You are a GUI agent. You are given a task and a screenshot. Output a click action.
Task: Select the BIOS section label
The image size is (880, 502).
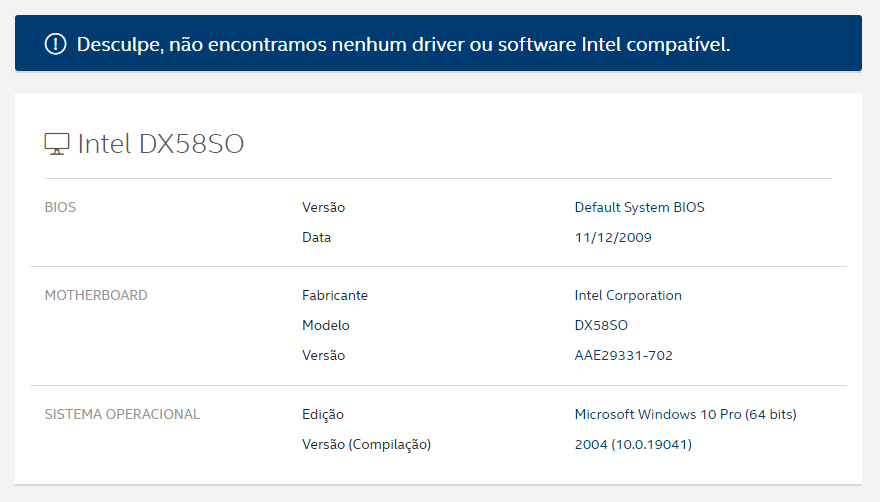tap(60, 207)
